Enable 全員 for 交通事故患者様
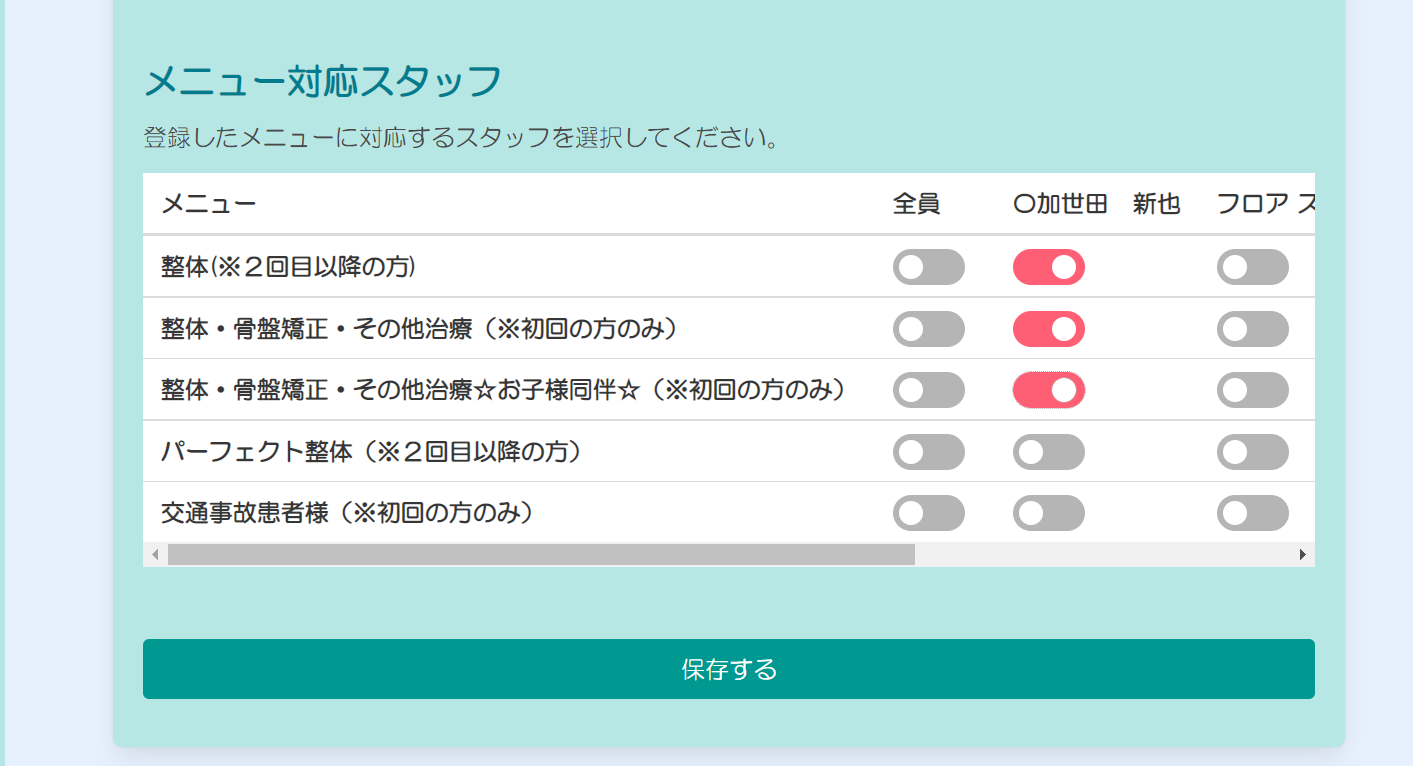The height and width of the screenshot is (766, 1413). pyautogui.click(x=928, y=513)
